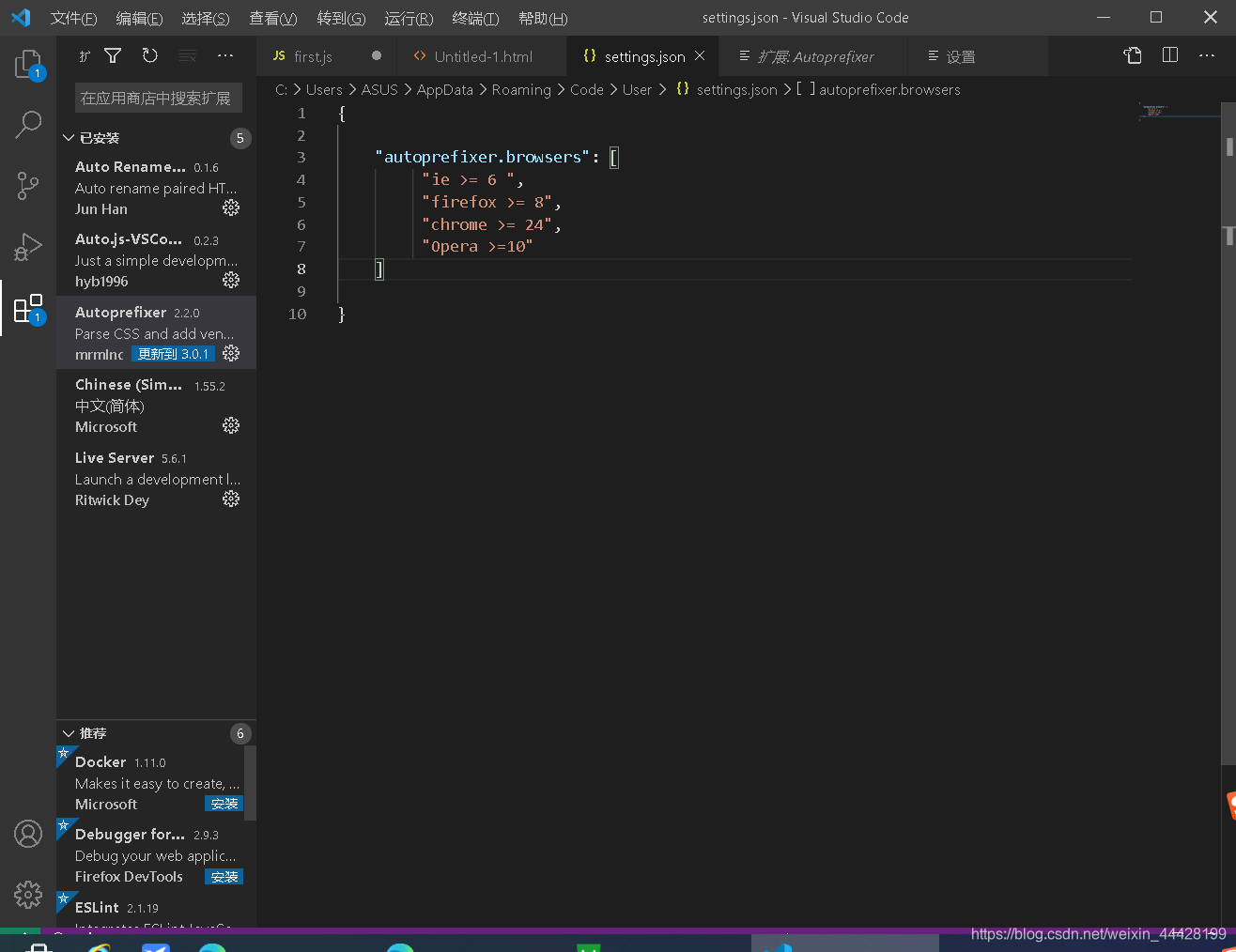The image size is (1236, 952).
Task: Click the "autoprefixer.browsers" key in editor
Action: click(x=482, y=157)
